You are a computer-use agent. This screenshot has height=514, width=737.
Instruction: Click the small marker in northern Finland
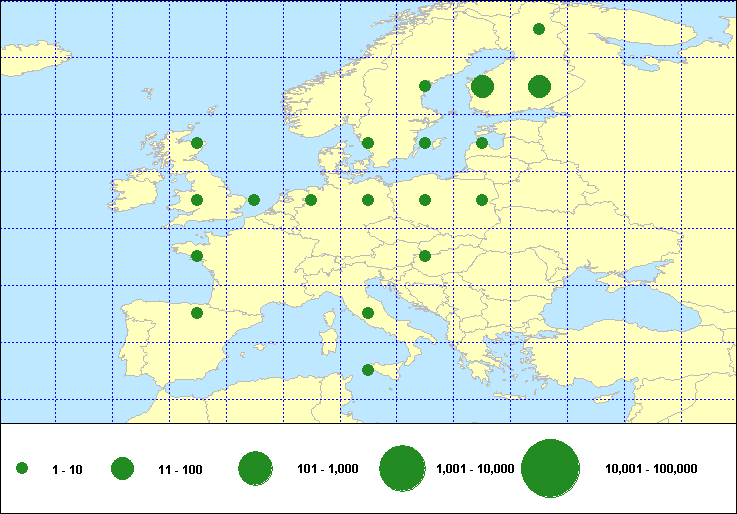pos(539,29)
